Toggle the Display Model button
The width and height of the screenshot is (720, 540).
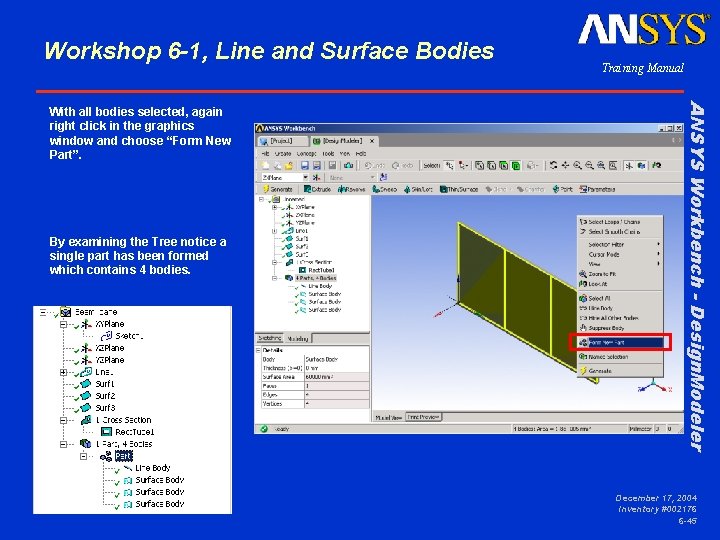641,165
